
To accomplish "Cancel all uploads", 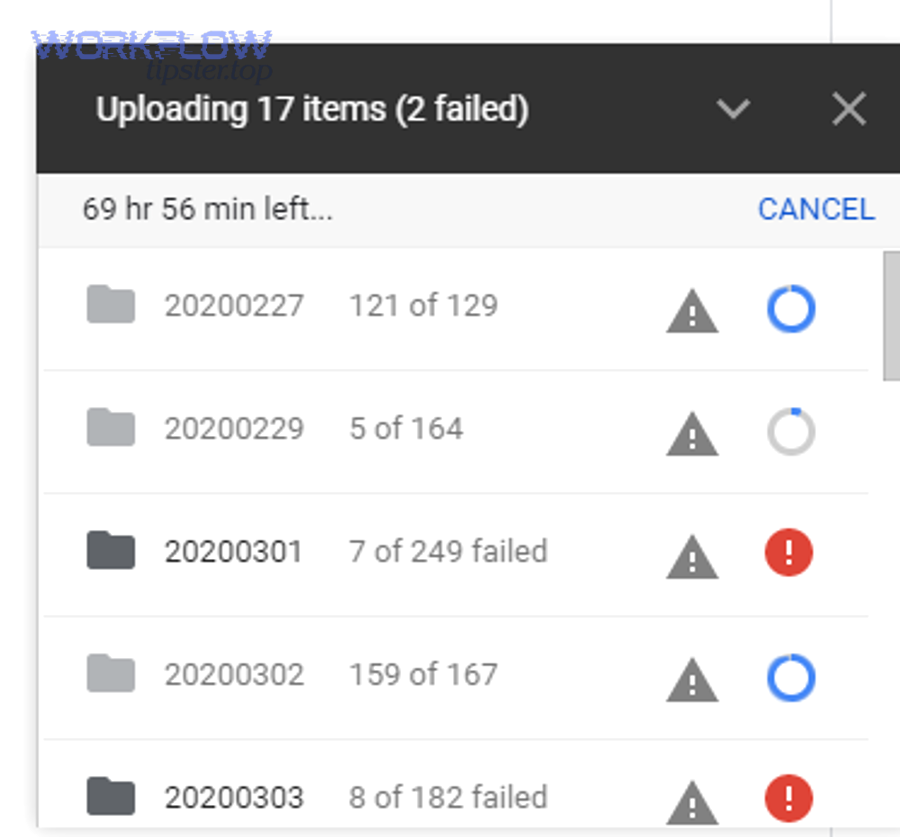I will pos(816,209).
